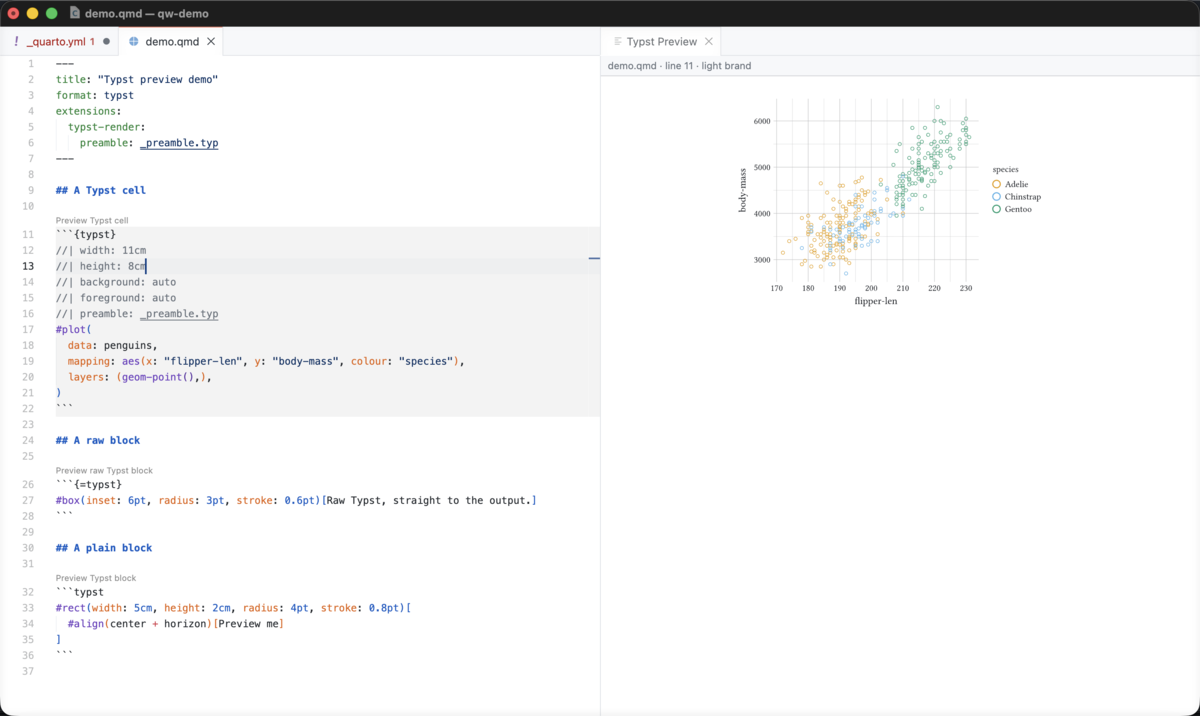Click the Preview Typst block code lens

pos(96,578)
